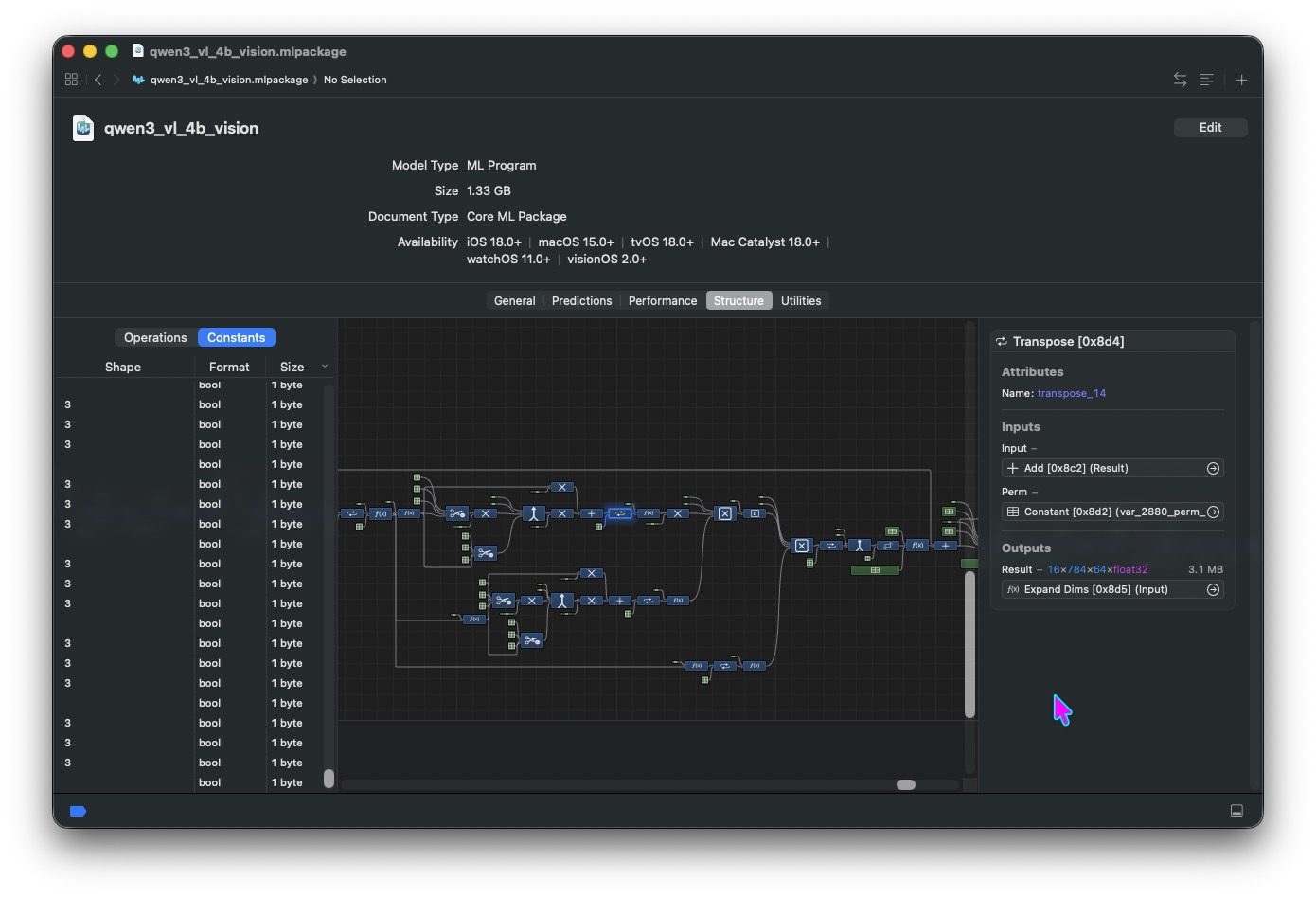Click the Edit button
The height and width of the screenshot is (898, 1316).
click(1210, 127)
